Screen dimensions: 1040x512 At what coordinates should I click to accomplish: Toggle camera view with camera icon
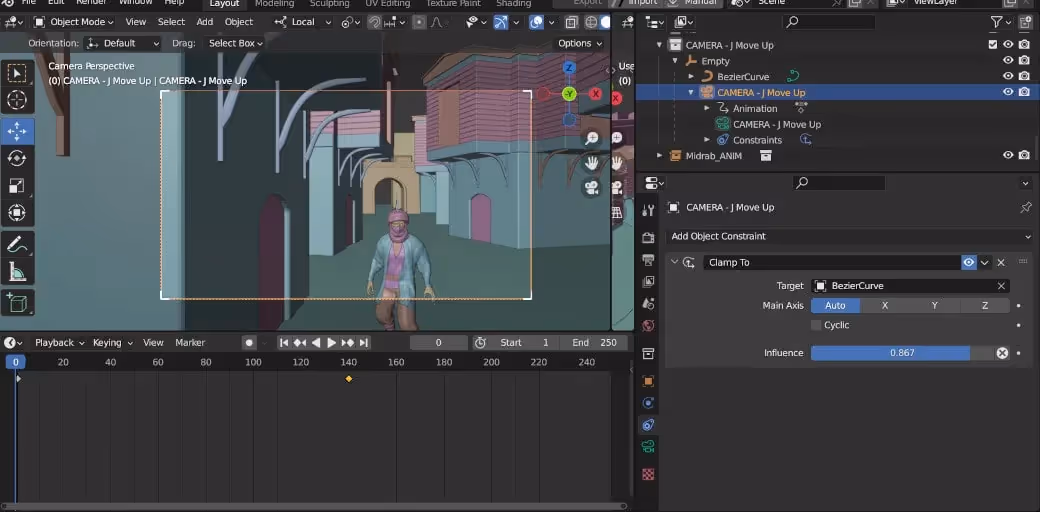[x=592, y=188]
